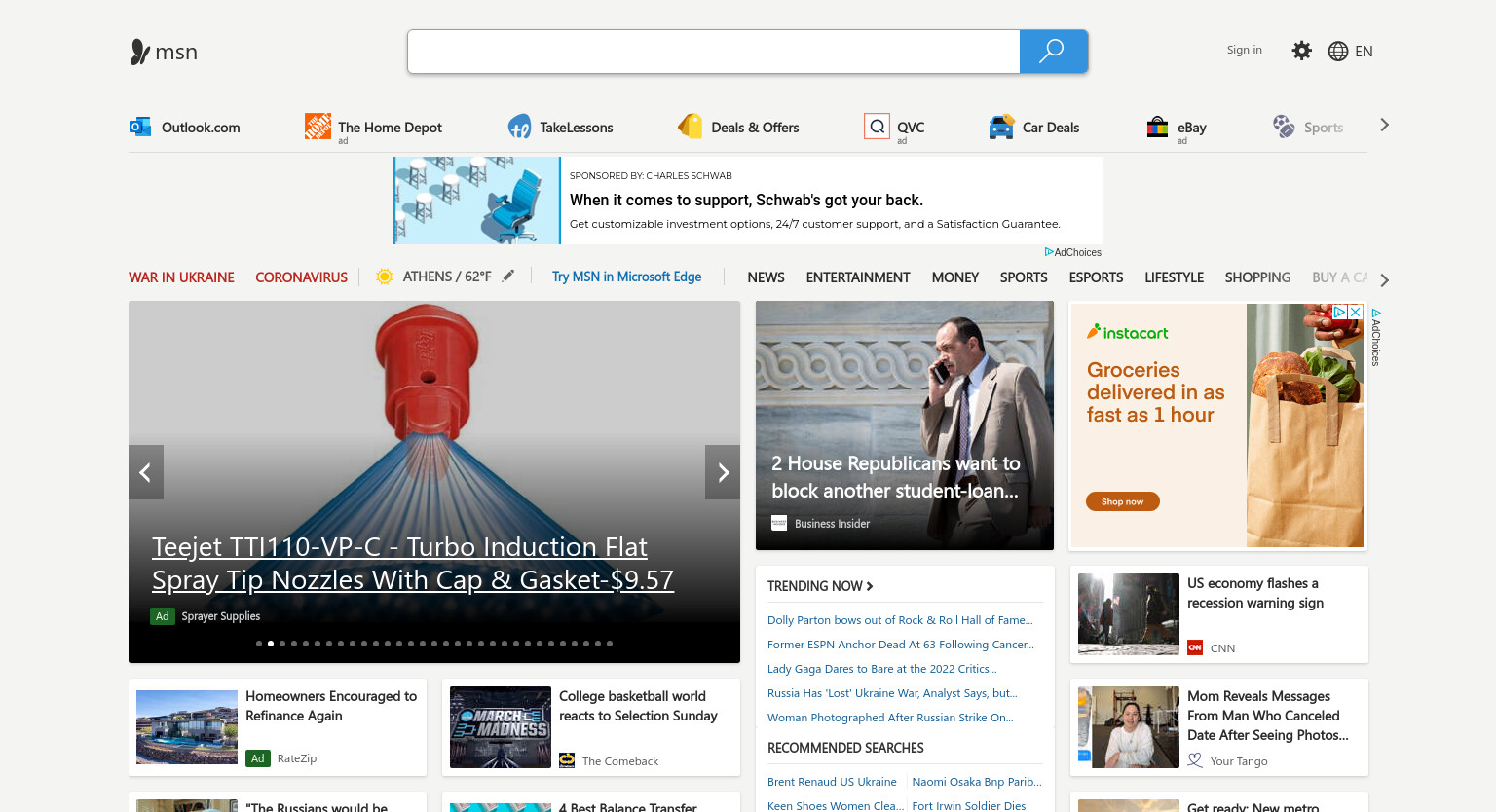
Task: Click The Comeback source icon
Action: pyautogui.click(x=567, y=760)
